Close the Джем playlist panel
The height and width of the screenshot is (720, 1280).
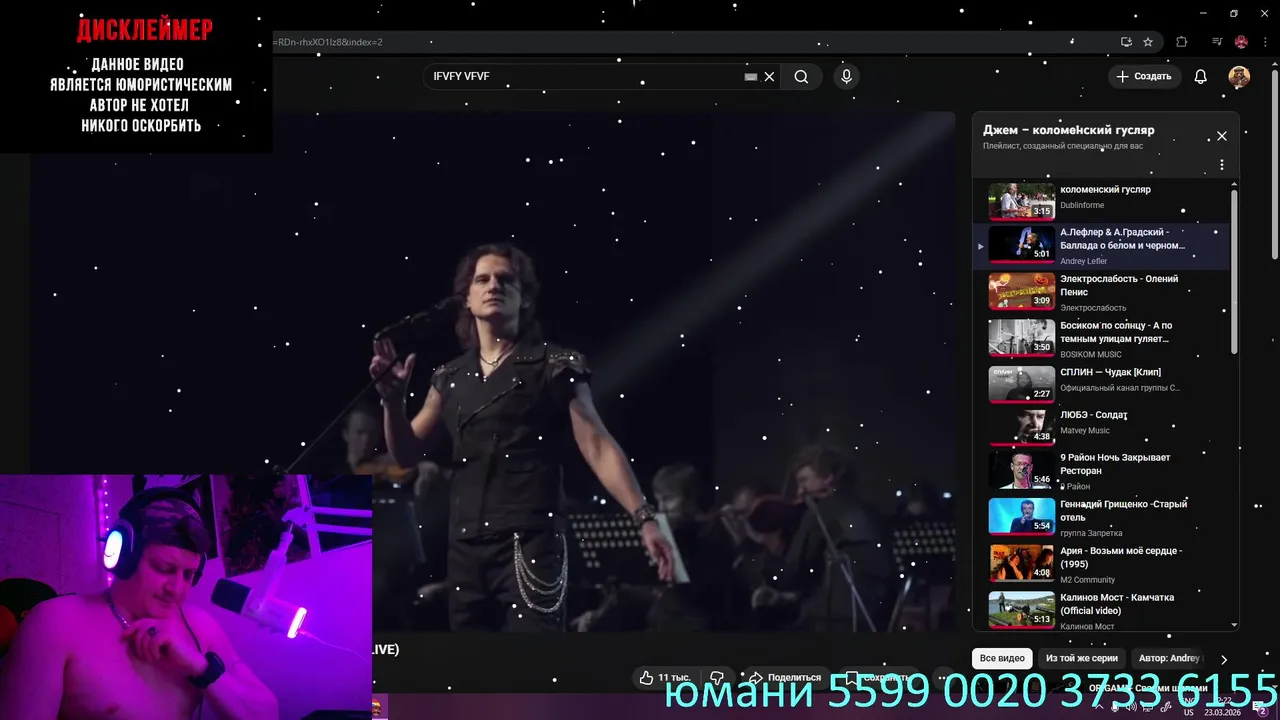pyautogui.click(x=1221, y=136)
